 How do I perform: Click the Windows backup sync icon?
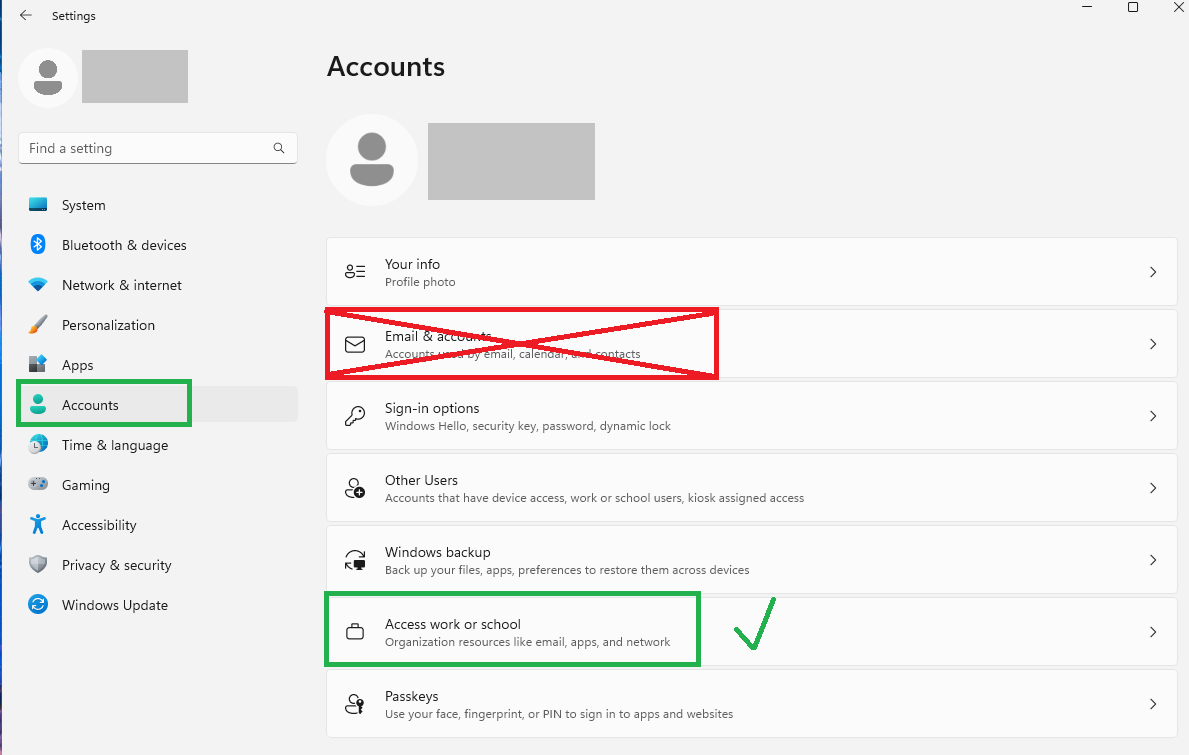coord(355,560)
